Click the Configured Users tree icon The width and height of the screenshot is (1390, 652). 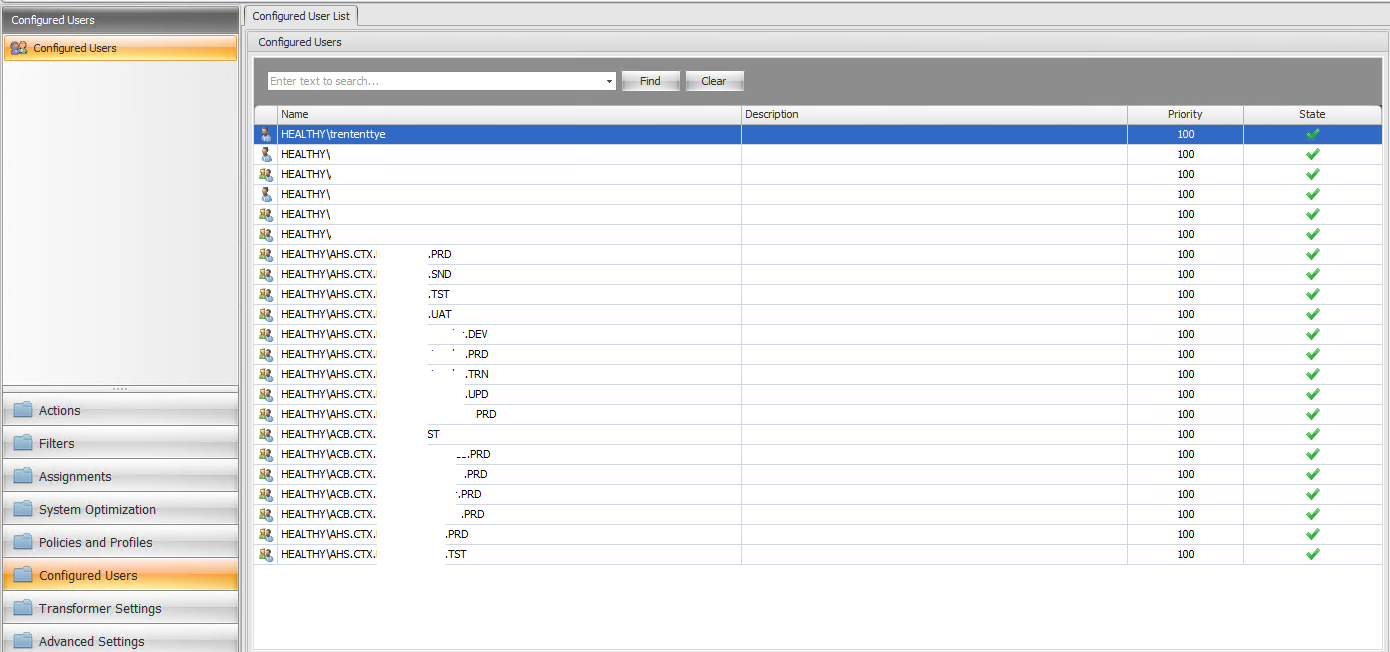click(18, 48)
